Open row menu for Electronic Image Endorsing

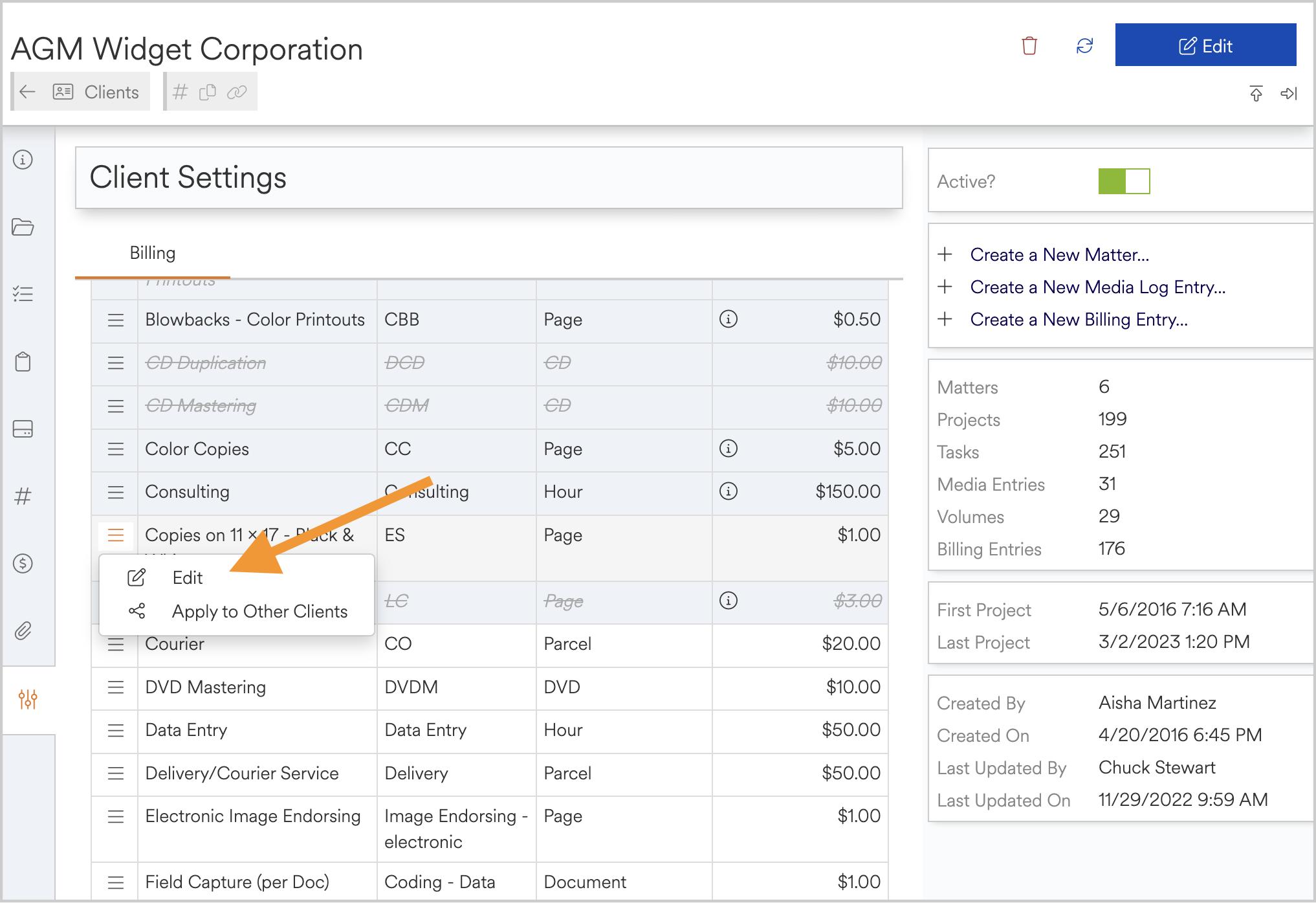coord(116,817)
